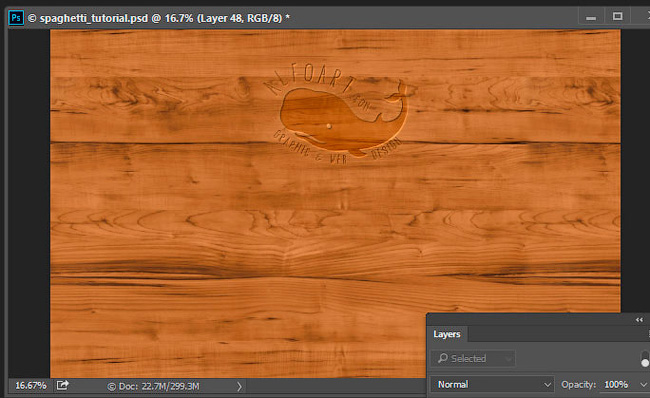Click the status bar export share icon
The height and width of the screenshot is (398, 650).
tap(62, 386)
